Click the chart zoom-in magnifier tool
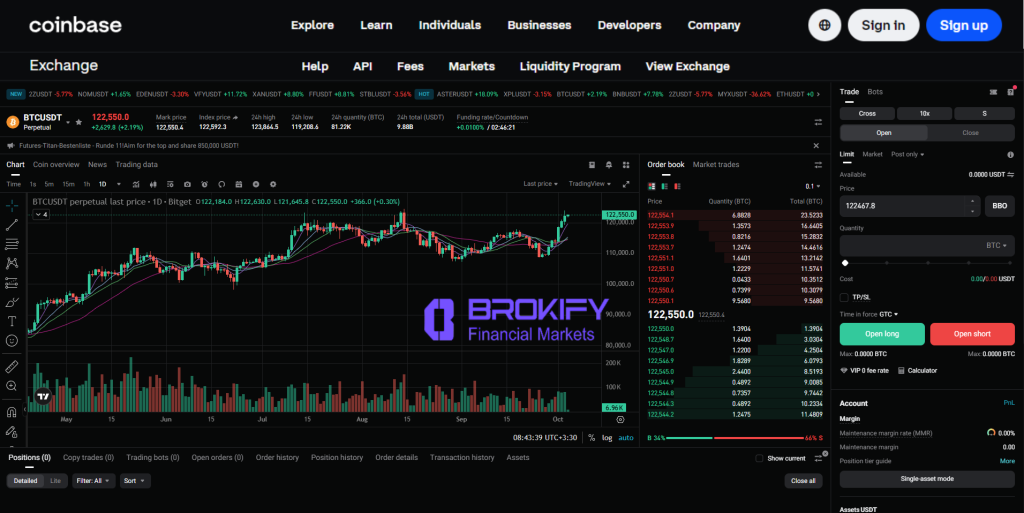The image size is (1024, 513). point(12,386)
